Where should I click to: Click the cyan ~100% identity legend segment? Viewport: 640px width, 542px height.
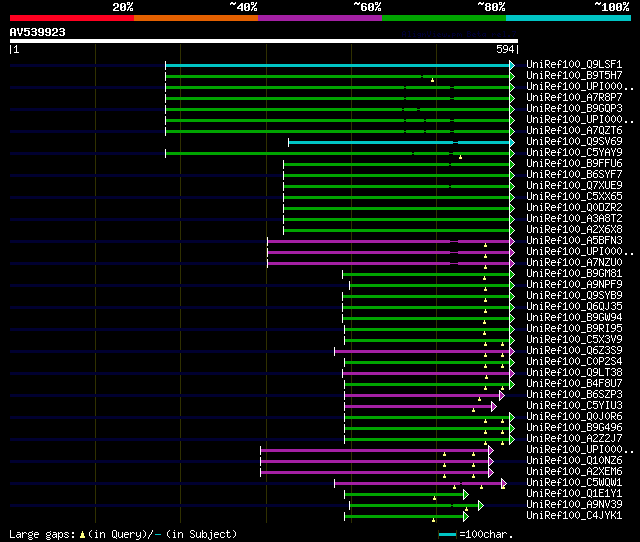point(569,18)
